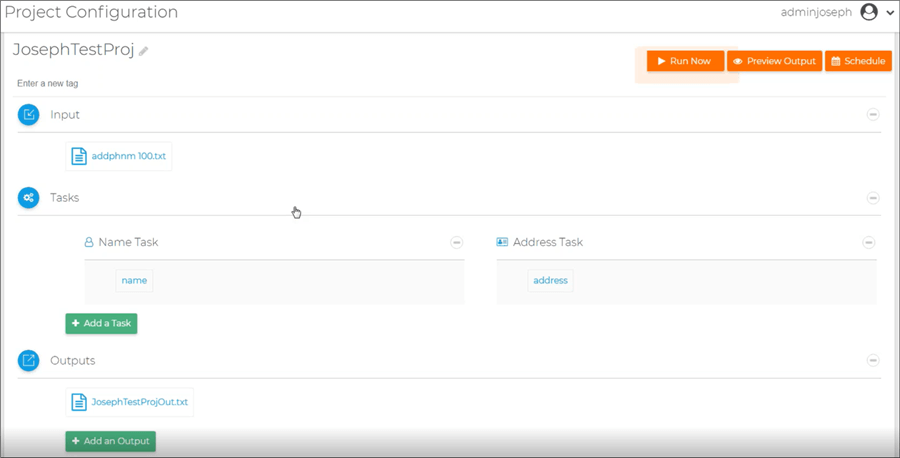Viewport: 900px width, 458px height.
Task: Click the blue Tasks gears icon
Action: click(29, 197)
